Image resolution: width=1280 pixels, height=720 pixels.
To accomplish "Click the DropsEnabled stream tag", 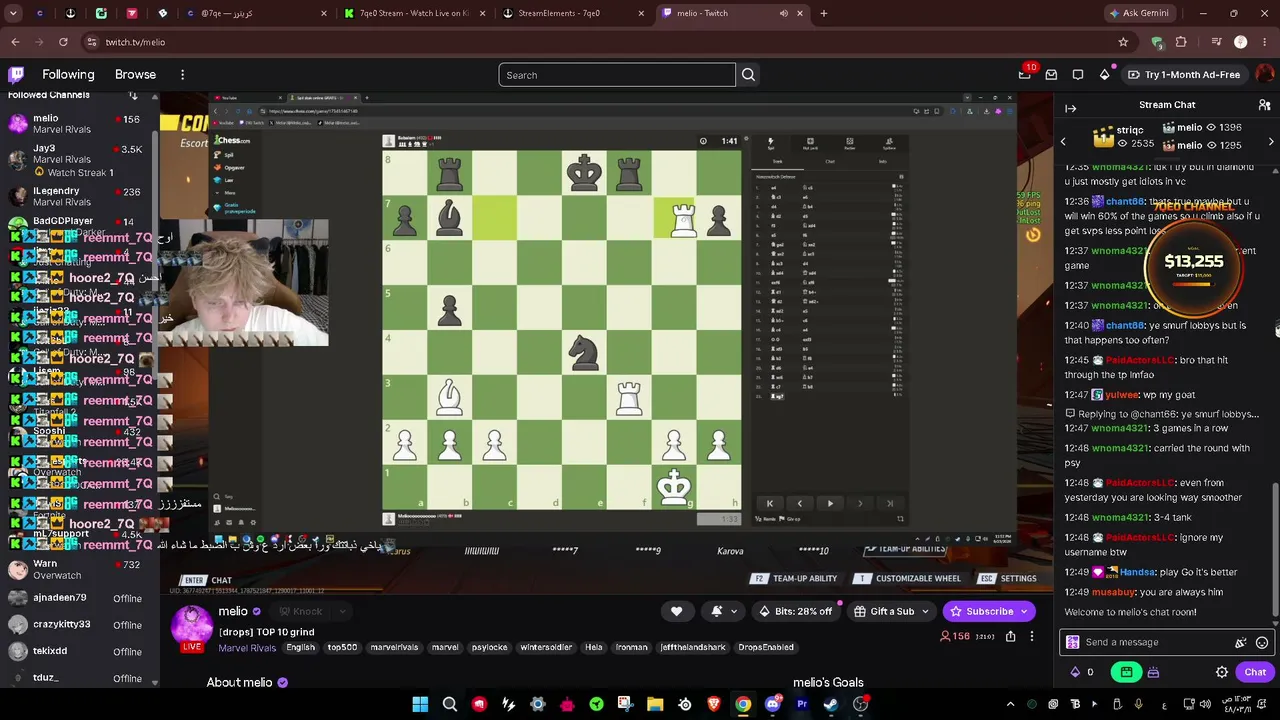I will pos(766,647).
